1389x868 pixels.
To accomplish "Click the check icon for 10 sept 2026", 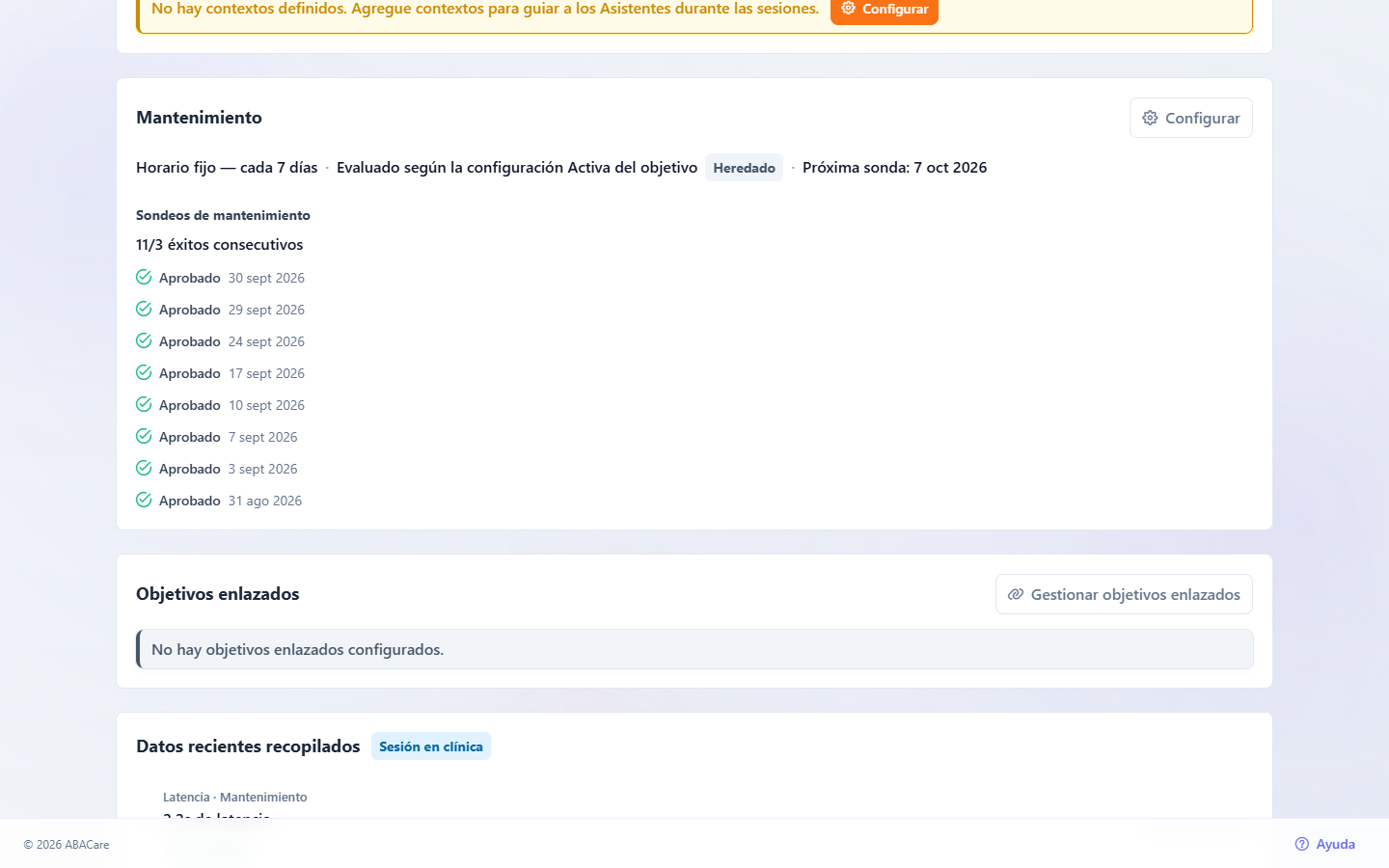I will [x=144, y=405].
